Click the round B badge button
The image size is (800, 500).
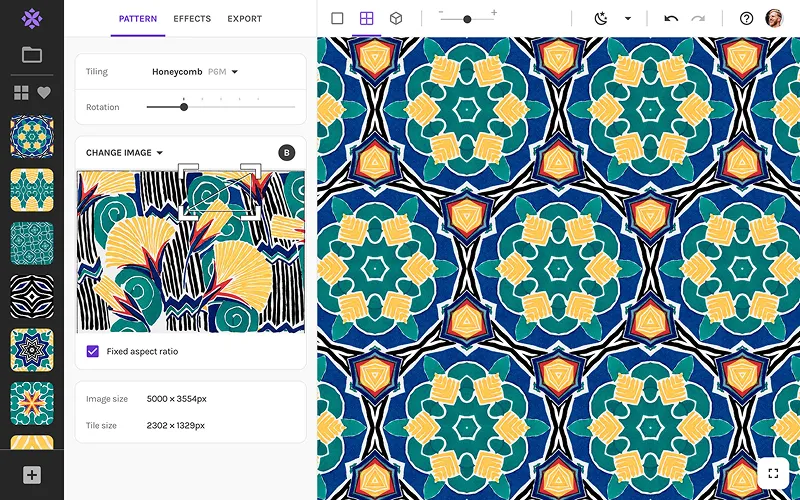point(287,153)
